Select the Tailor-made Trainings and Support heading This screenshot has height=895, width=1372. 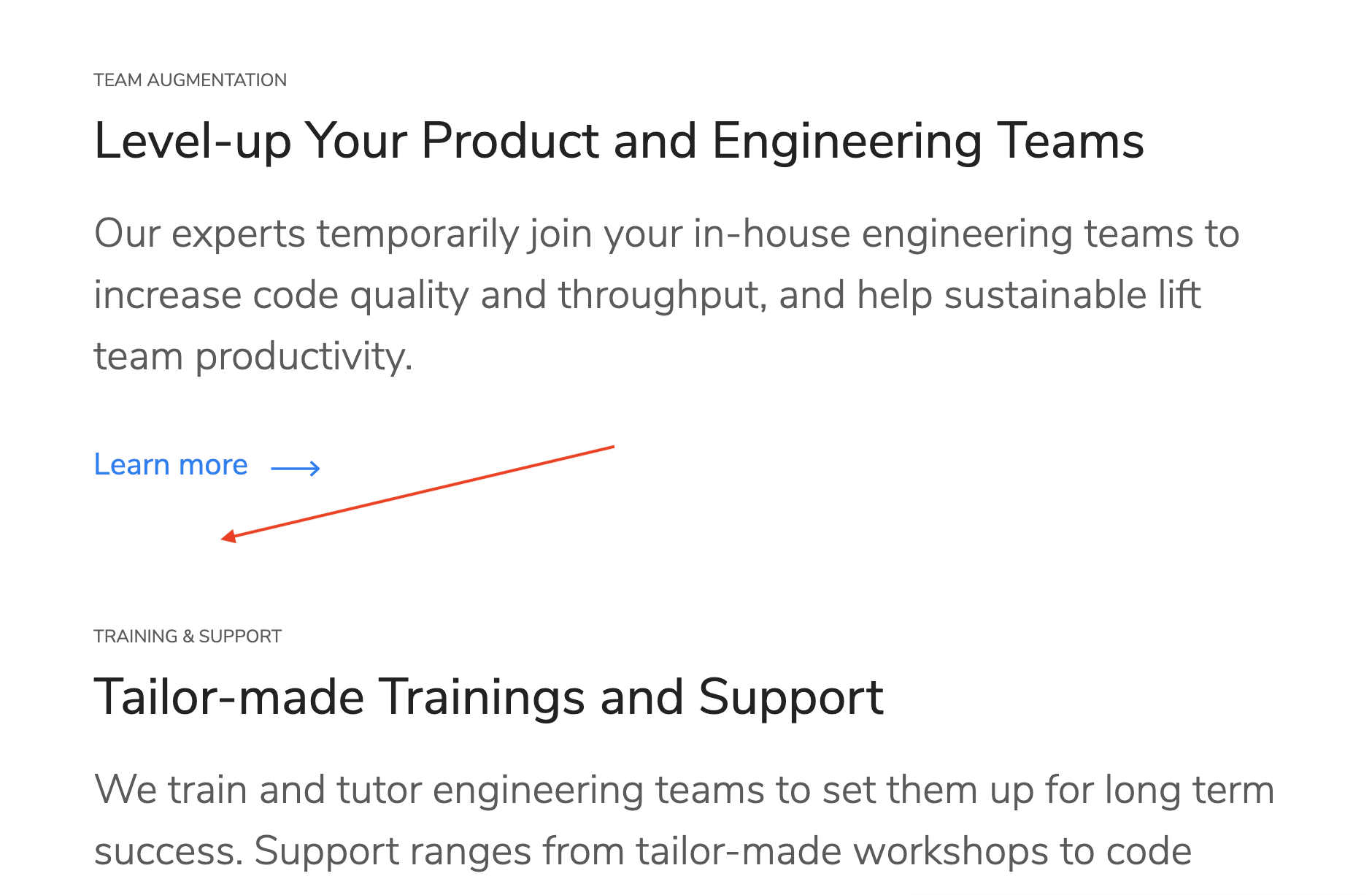point(487,697)
